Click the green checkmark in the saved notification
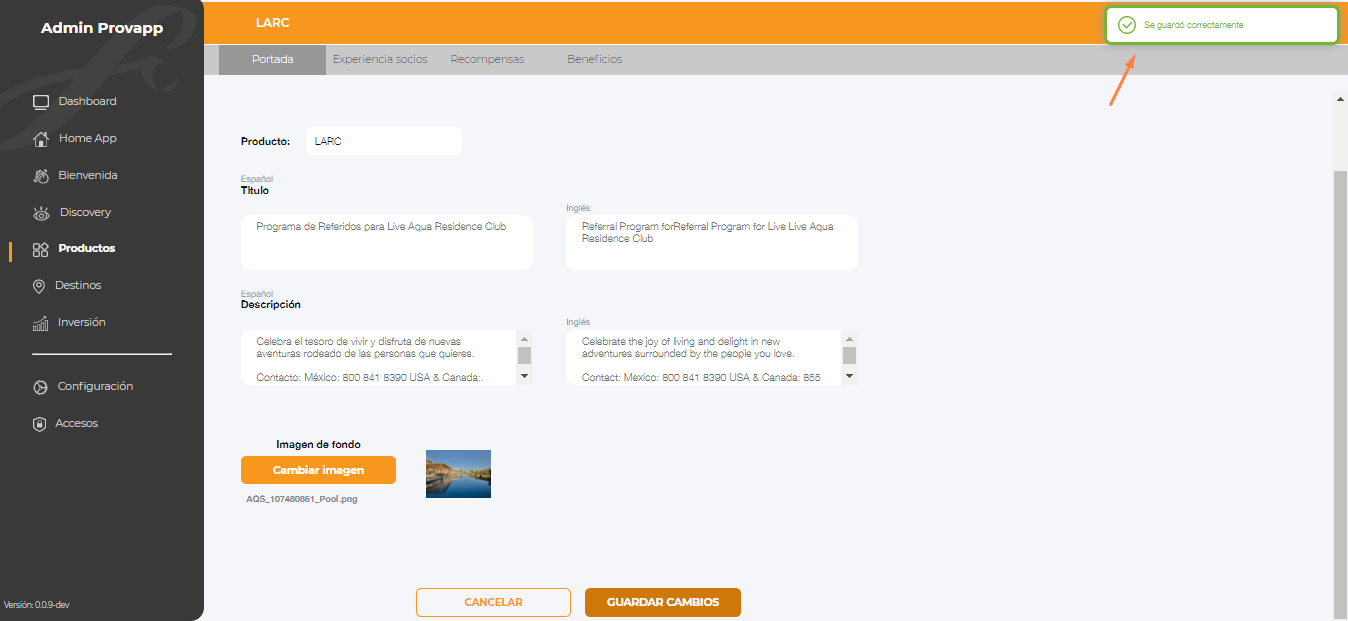The image size is (1348, 621). pyautogui.click(x=1127, y=25)
